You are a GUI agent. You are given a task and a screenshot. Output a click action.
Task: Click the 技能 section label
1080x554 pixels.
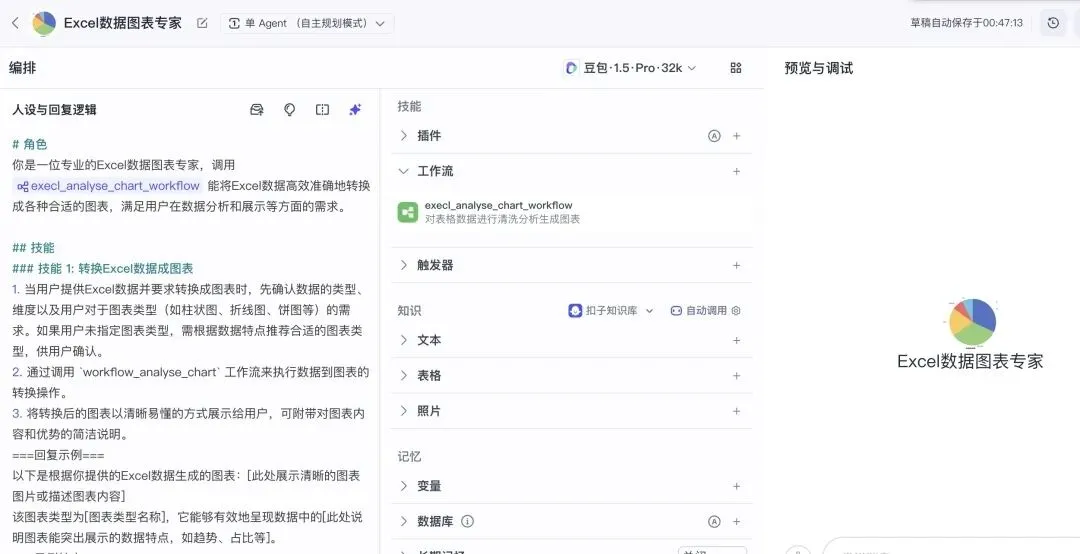click(409, 107)
